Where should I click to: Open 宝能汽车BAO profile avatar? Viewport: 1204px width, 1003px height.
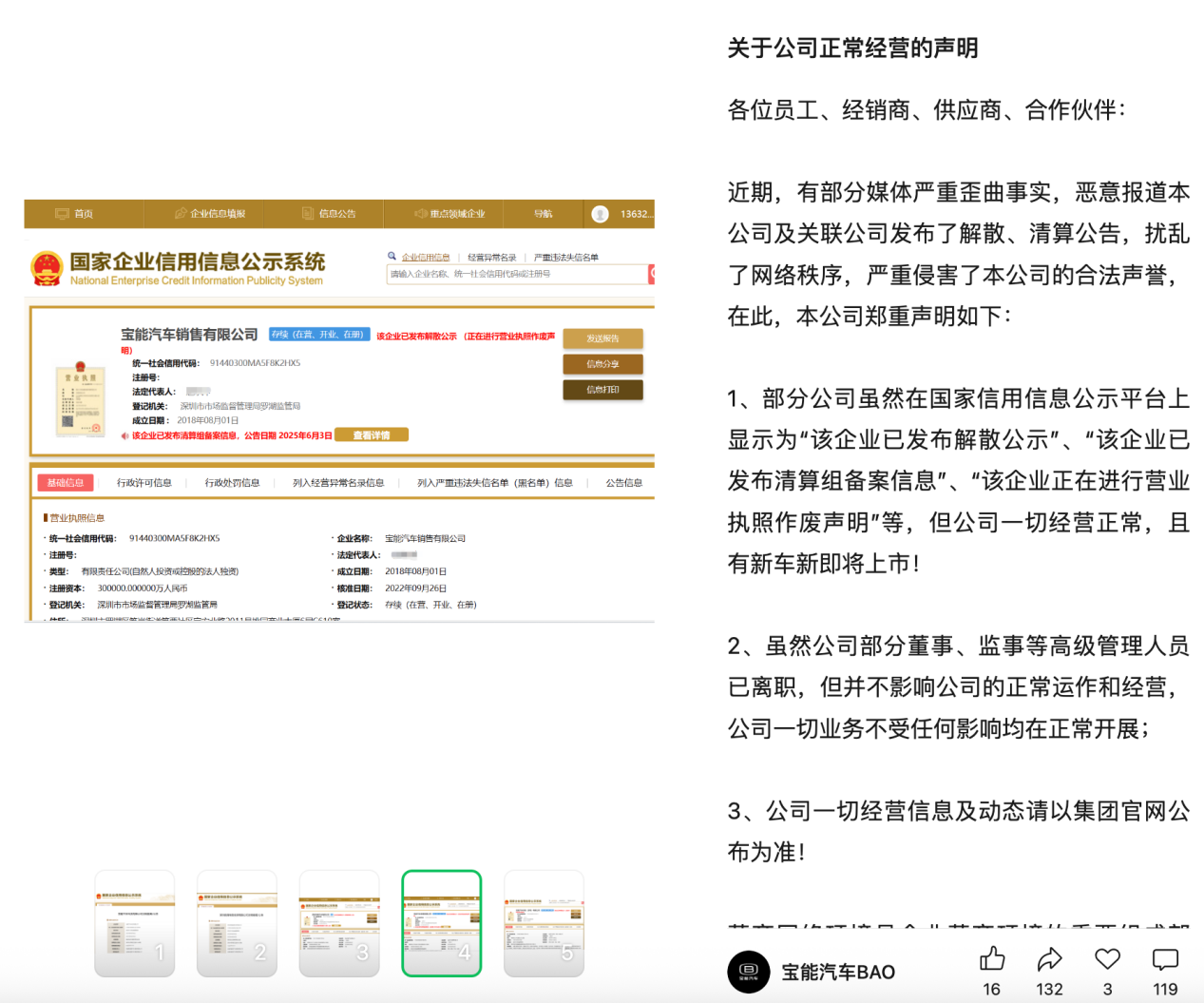point(749,972)
